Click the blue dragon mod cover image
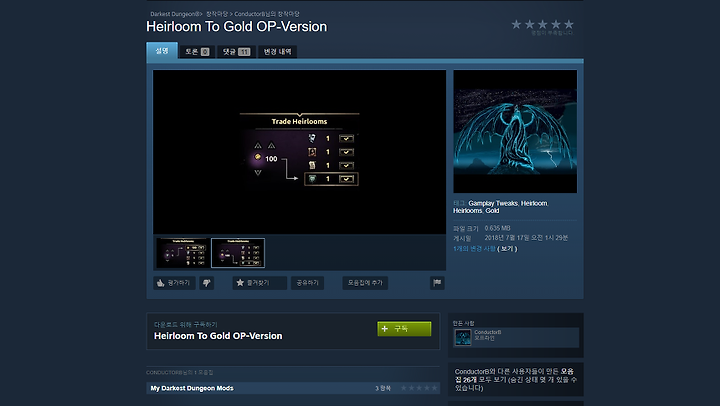720x406 pixels. coord(515,131)
